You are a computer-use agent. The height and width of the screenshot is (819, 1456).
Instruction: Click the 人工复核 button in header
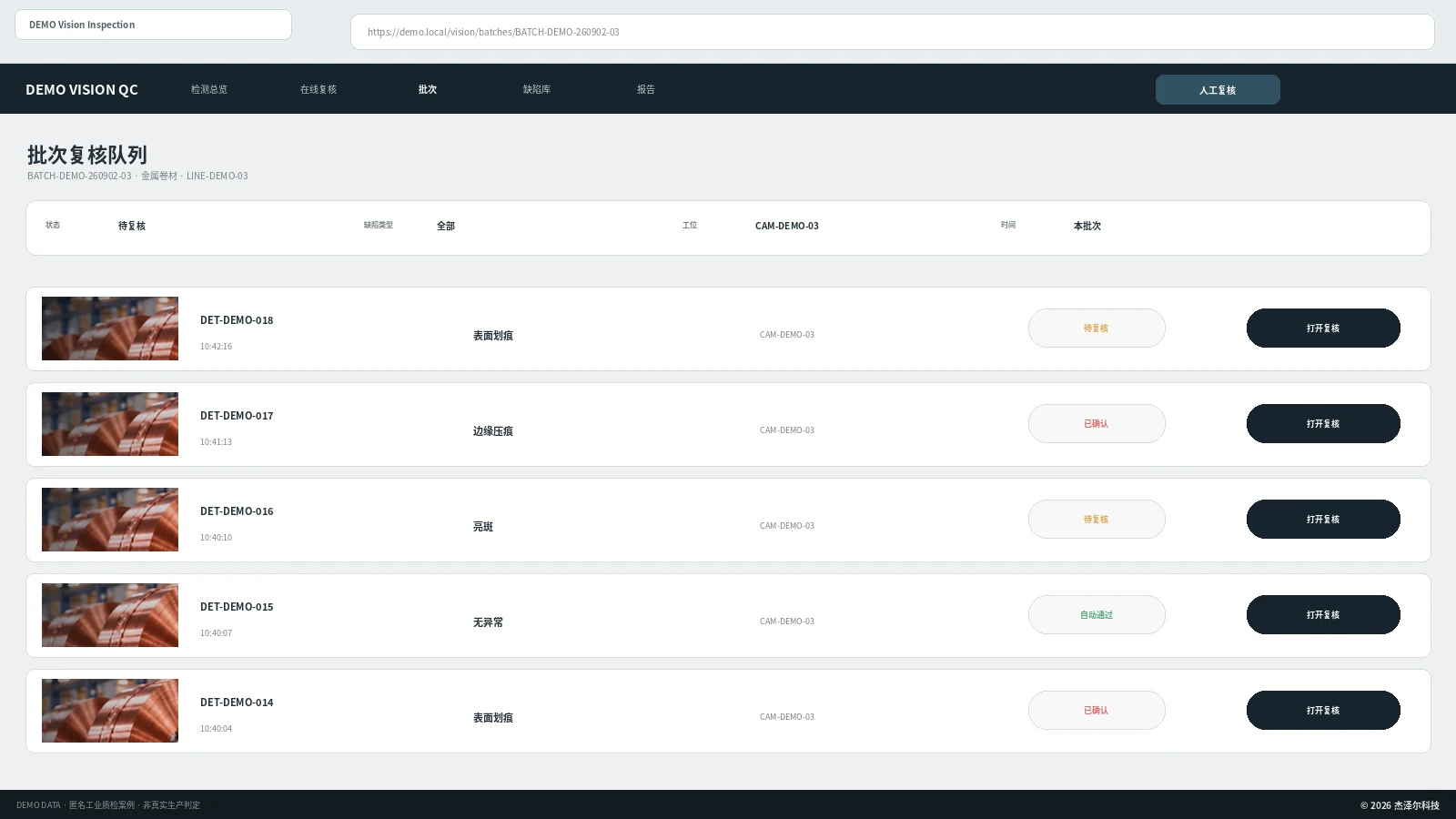coord(1218,90)
